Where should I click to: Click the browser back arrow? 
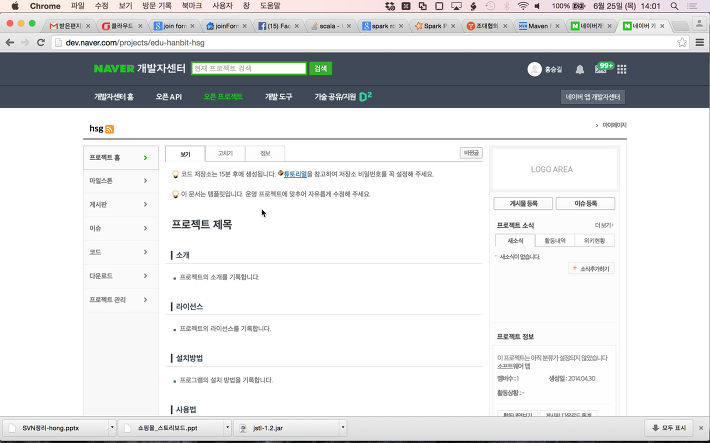(10, 43)
